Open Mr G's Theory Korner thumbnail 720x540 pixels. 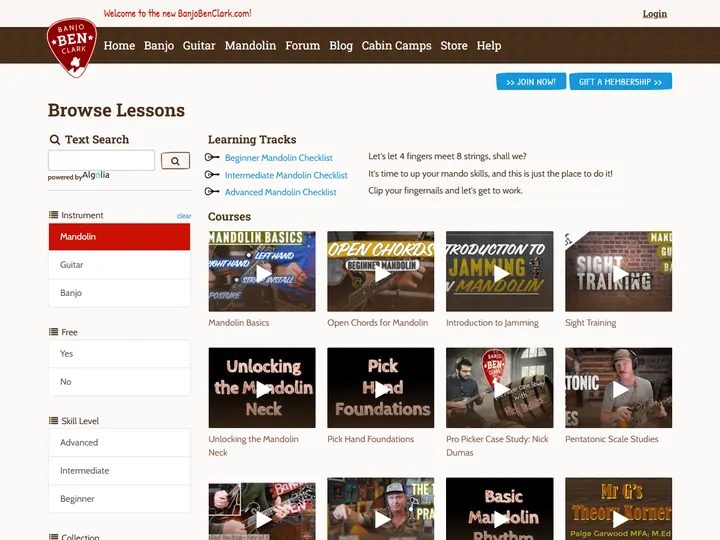click(619, 509)
